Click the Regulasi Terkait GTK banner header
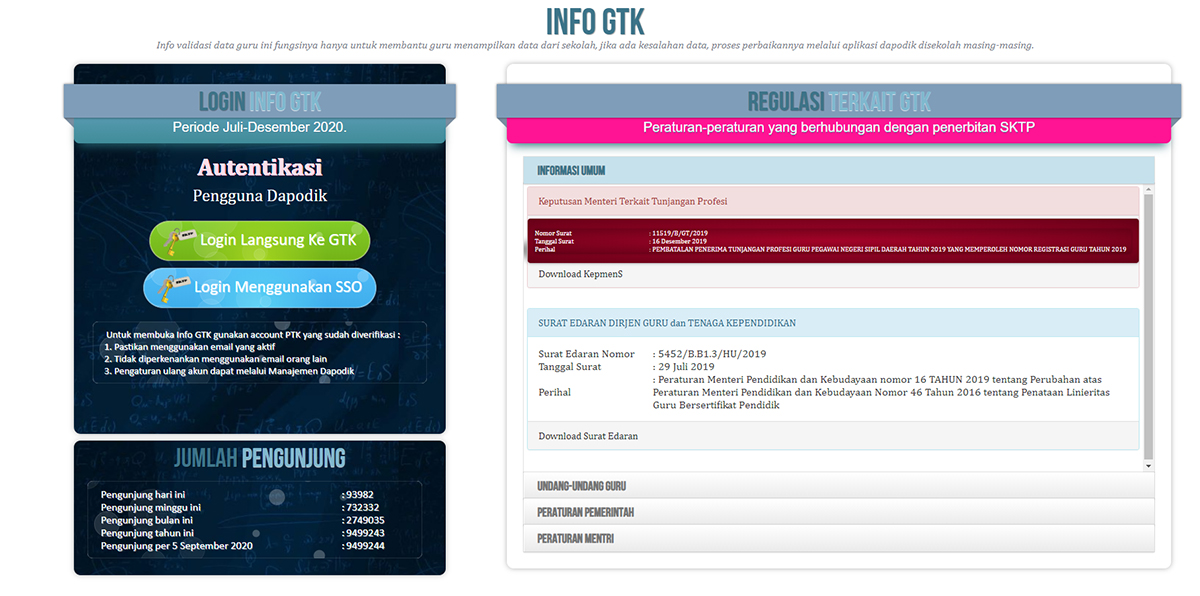The width and height of the screenshot is (1200, 596). (838, 102)
